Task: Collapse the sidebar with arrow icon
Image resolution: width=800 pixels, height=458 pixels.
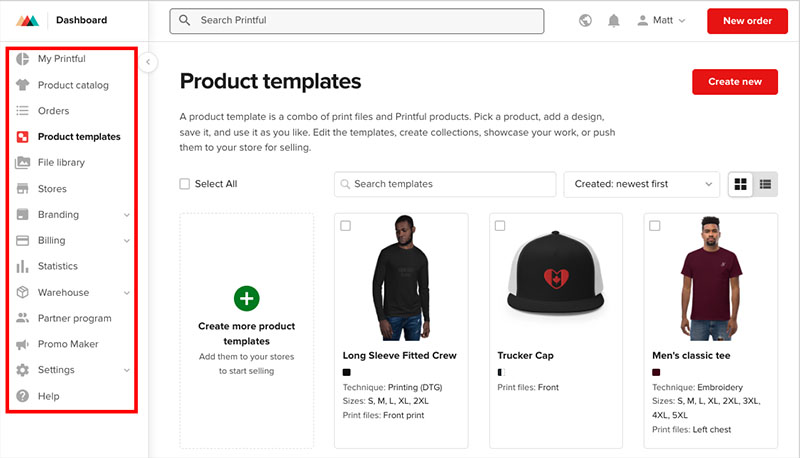Action: click(148, 62)
